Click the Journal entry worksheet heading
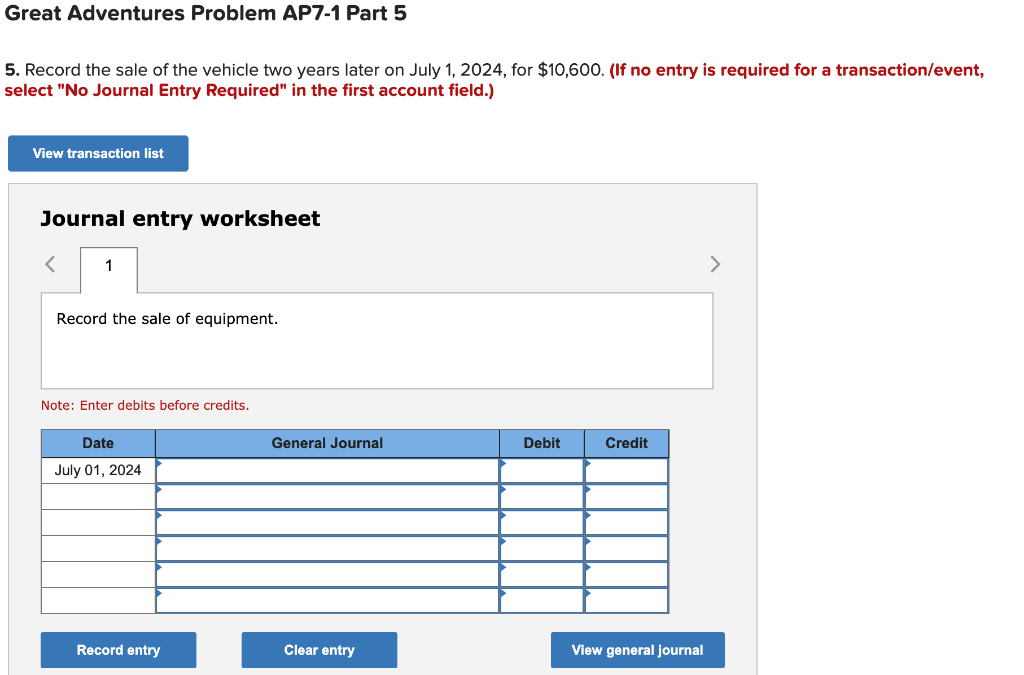The image size is (1024, 675). pos(180,219)
